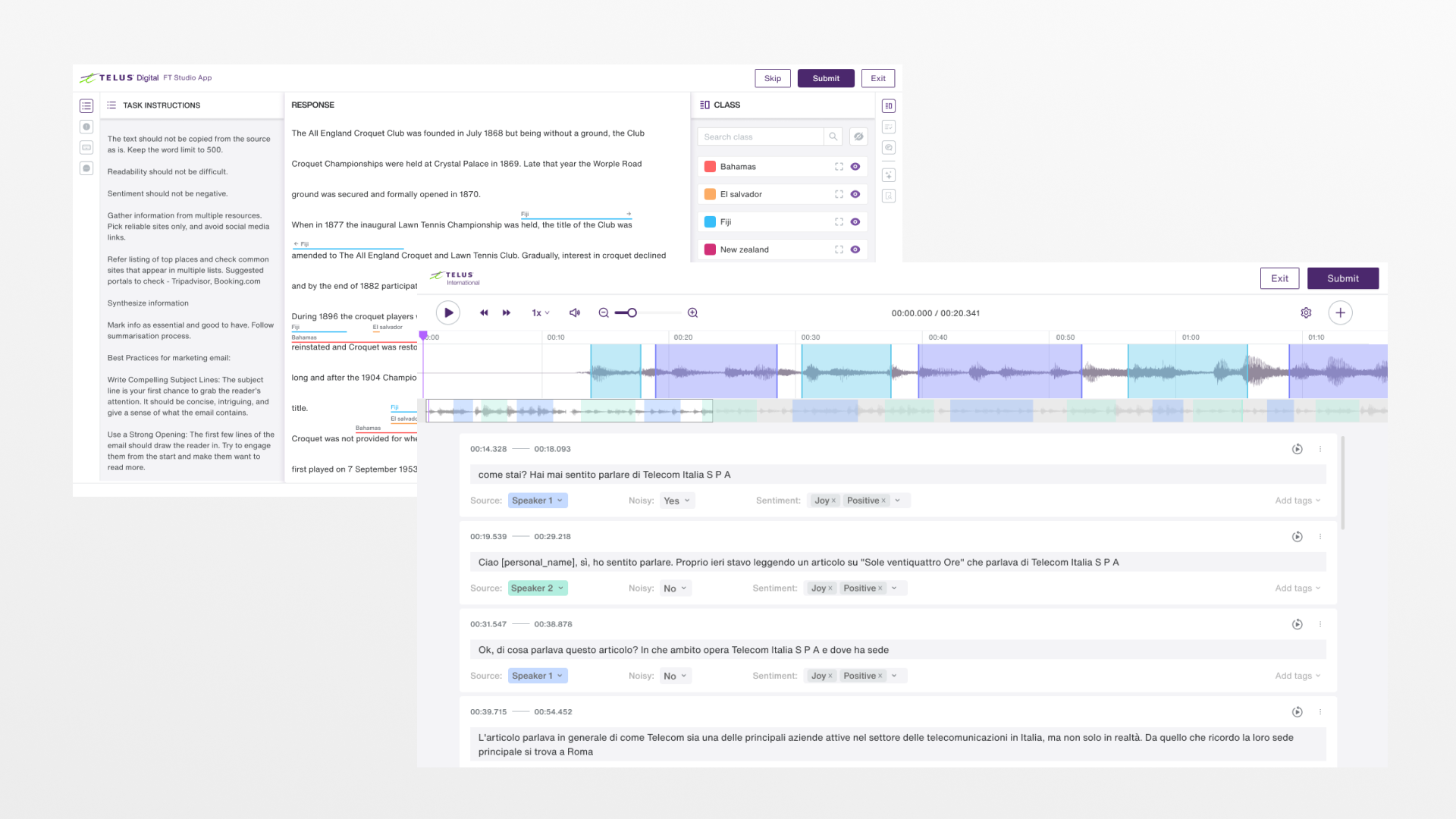Play segment starting at 00:14.328
Screen dimensions: 1456x819
coord(1298,449)
